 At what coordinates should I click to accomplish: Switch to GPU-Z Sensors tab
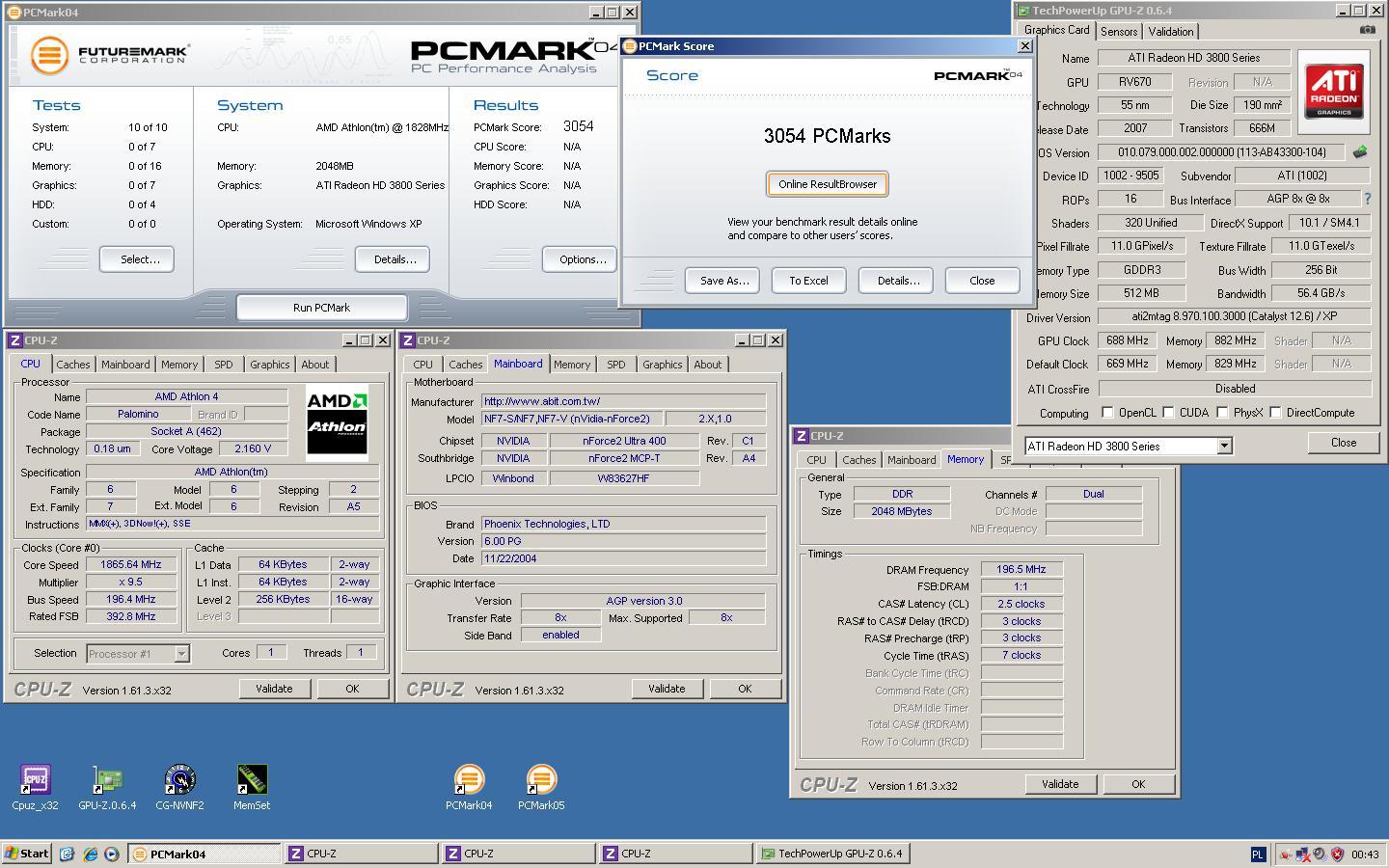pos(1119,31)
